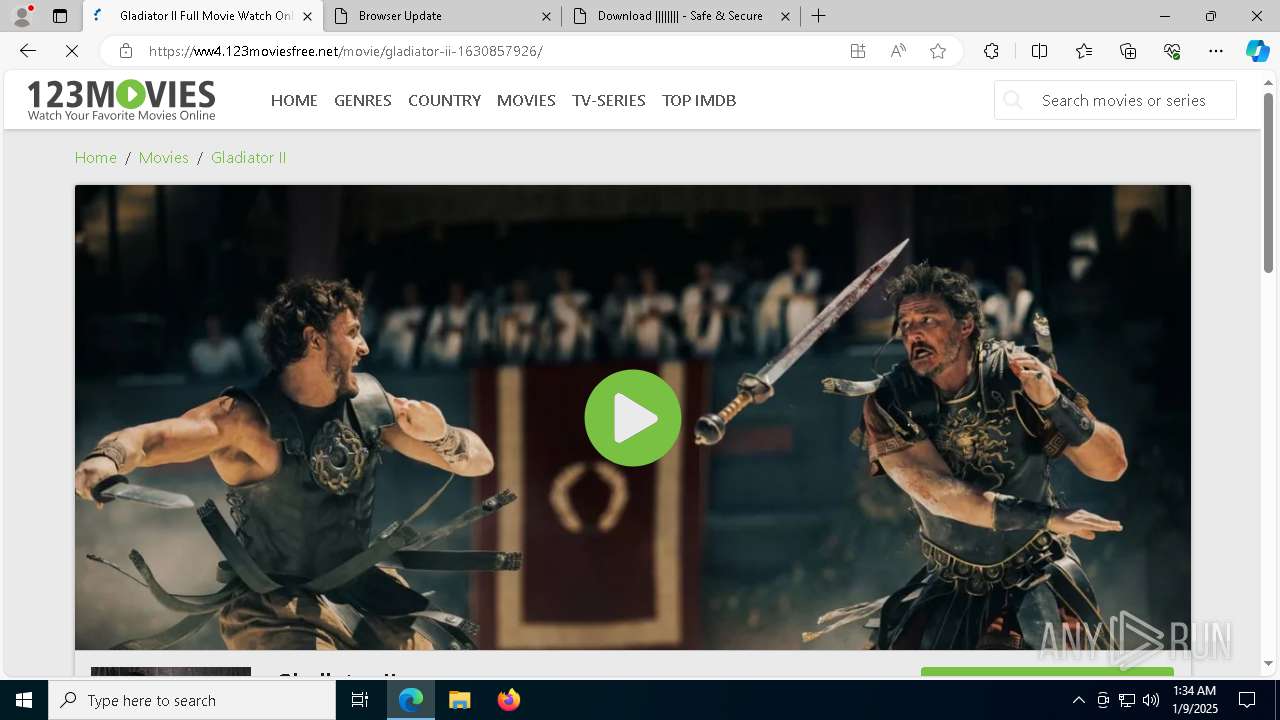The height and width of the screenshot is (720, 1280).
Task: Open the notification center
Action: (x=1247, y=700)
